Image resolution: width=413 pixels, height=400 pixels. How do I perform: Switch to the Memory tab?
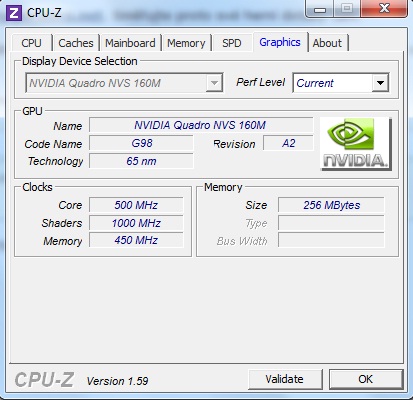pyautogui.click(x=186, y=43)
